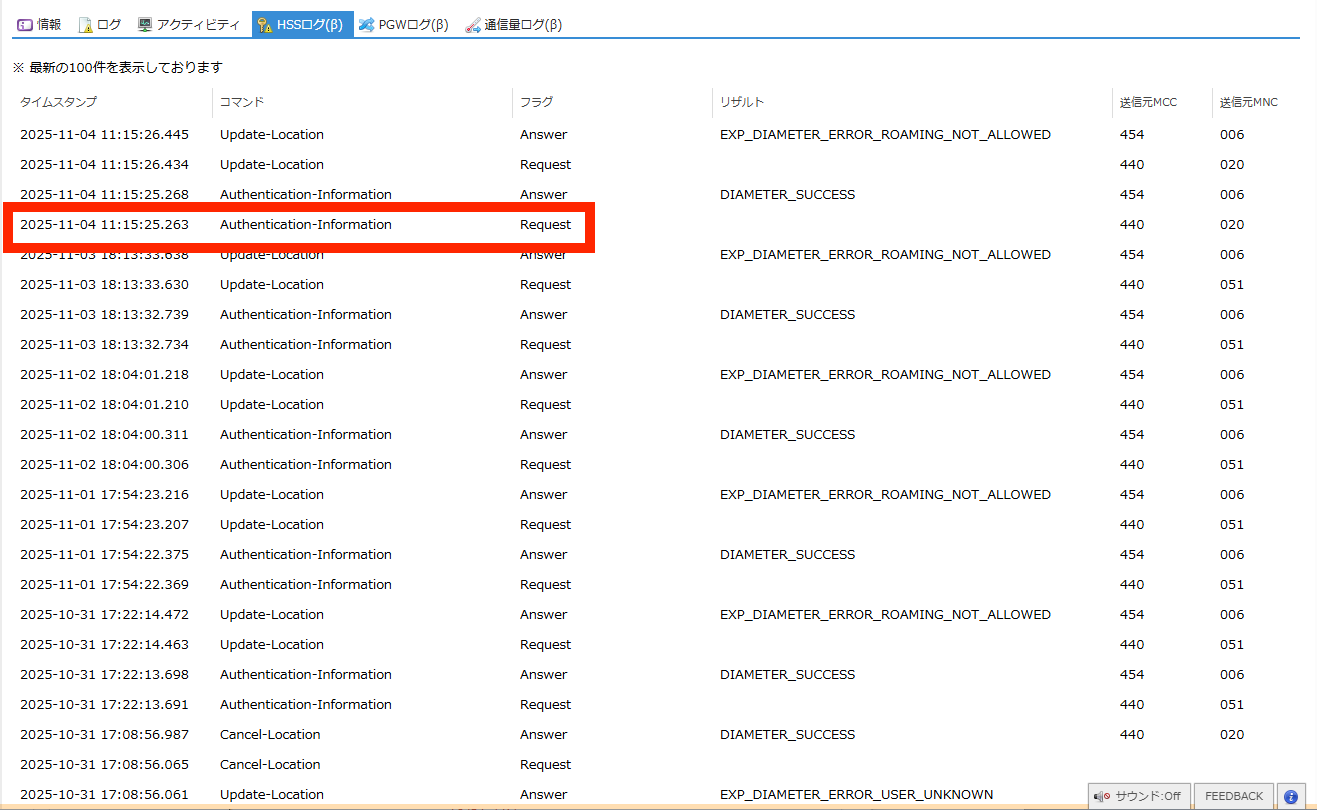Click the 情報 tab icon

(x=24, y=25)
